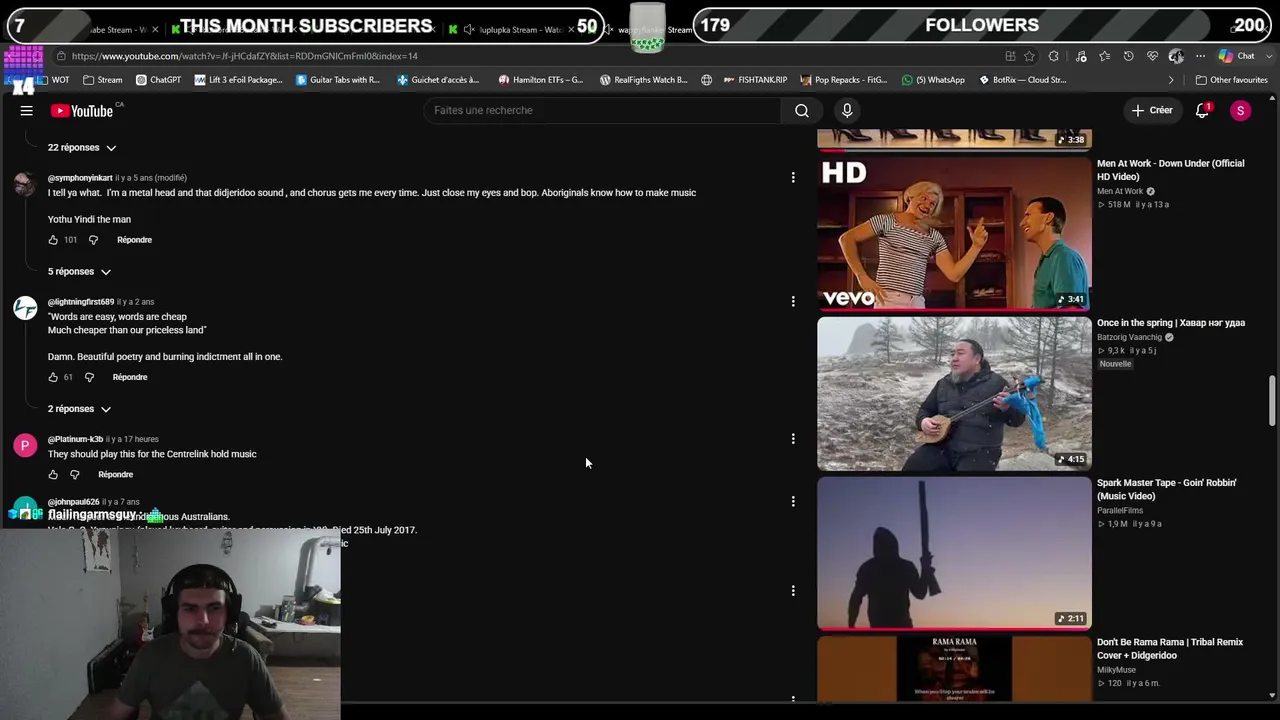Focus the Faites une recherche search box
This screenshot has width=1280, height=720.
point(602,111)
